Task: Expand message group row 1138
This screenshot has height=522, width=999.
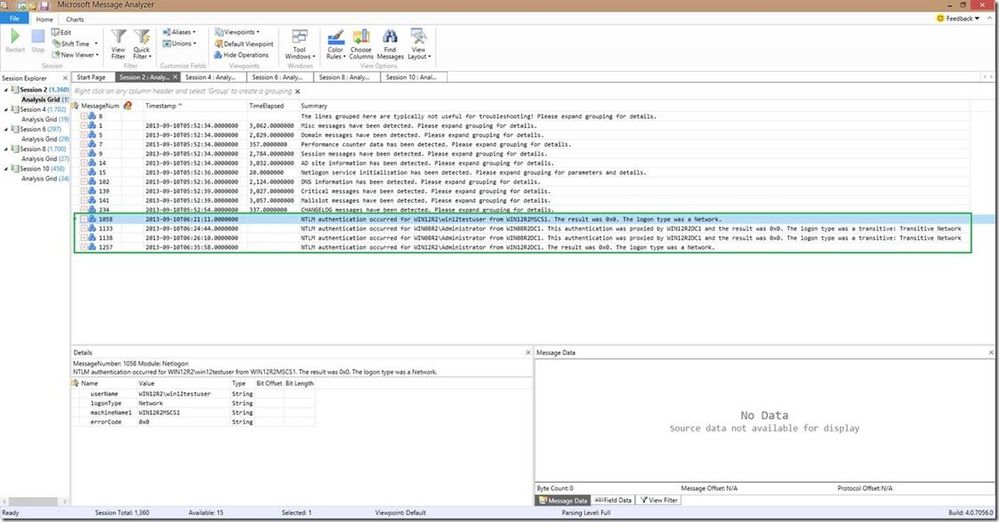Action: click(84, 238)
